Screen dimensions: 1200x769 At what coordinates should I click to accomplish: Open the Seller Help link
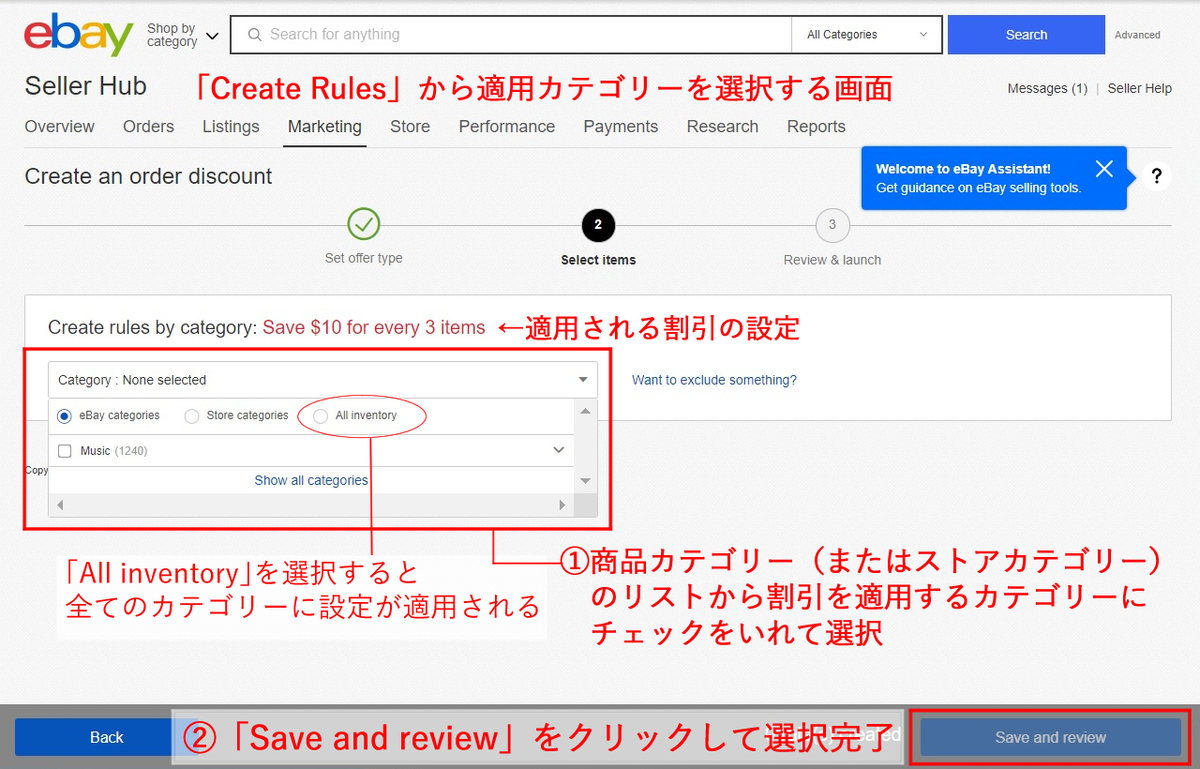tap(1140, 89)
